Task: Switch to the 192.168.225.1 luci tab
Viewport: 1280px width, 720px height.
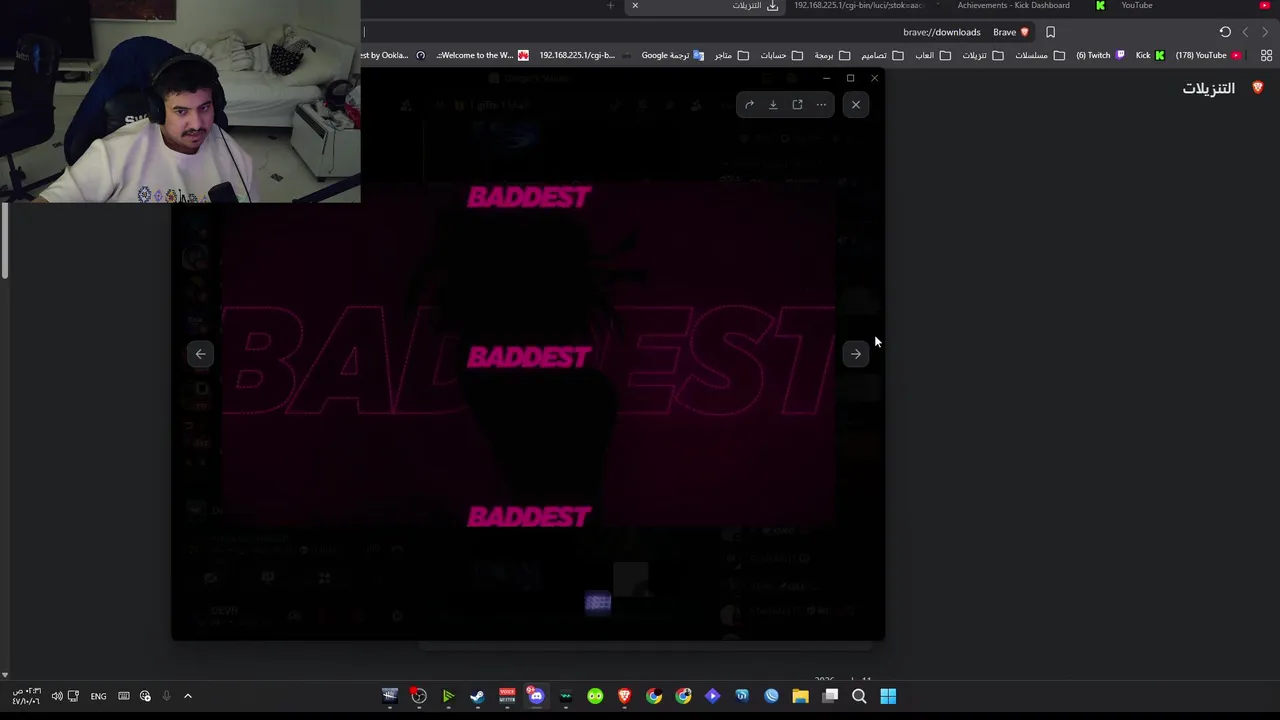Action: tap(858, 6)
